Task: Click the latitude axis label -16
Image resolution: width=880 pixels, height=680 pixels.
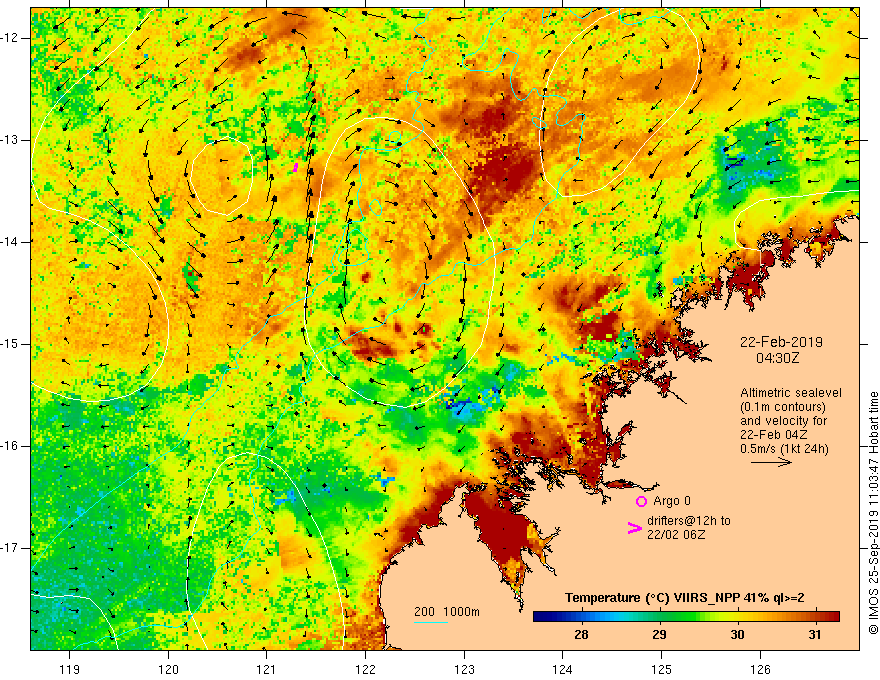Action: click(10, 446)
